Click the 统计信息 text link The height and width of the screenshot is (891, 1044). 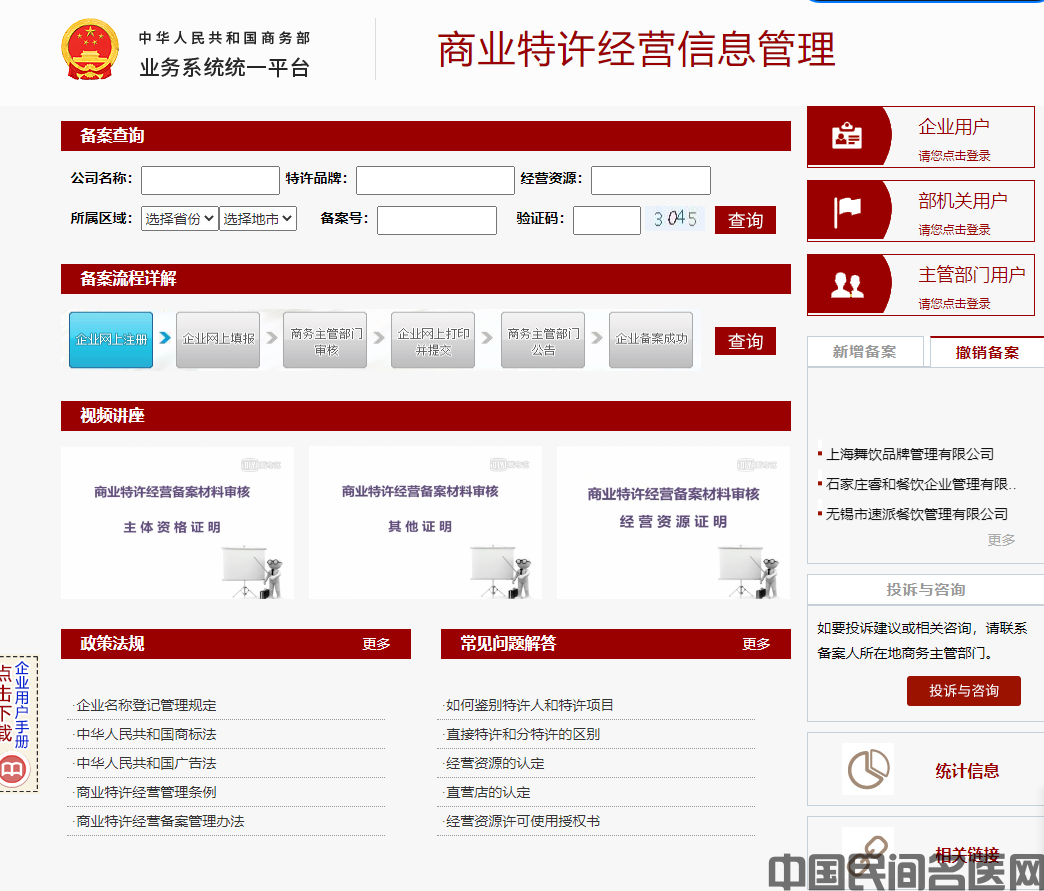pyautogui.click(x=967, y=771)
